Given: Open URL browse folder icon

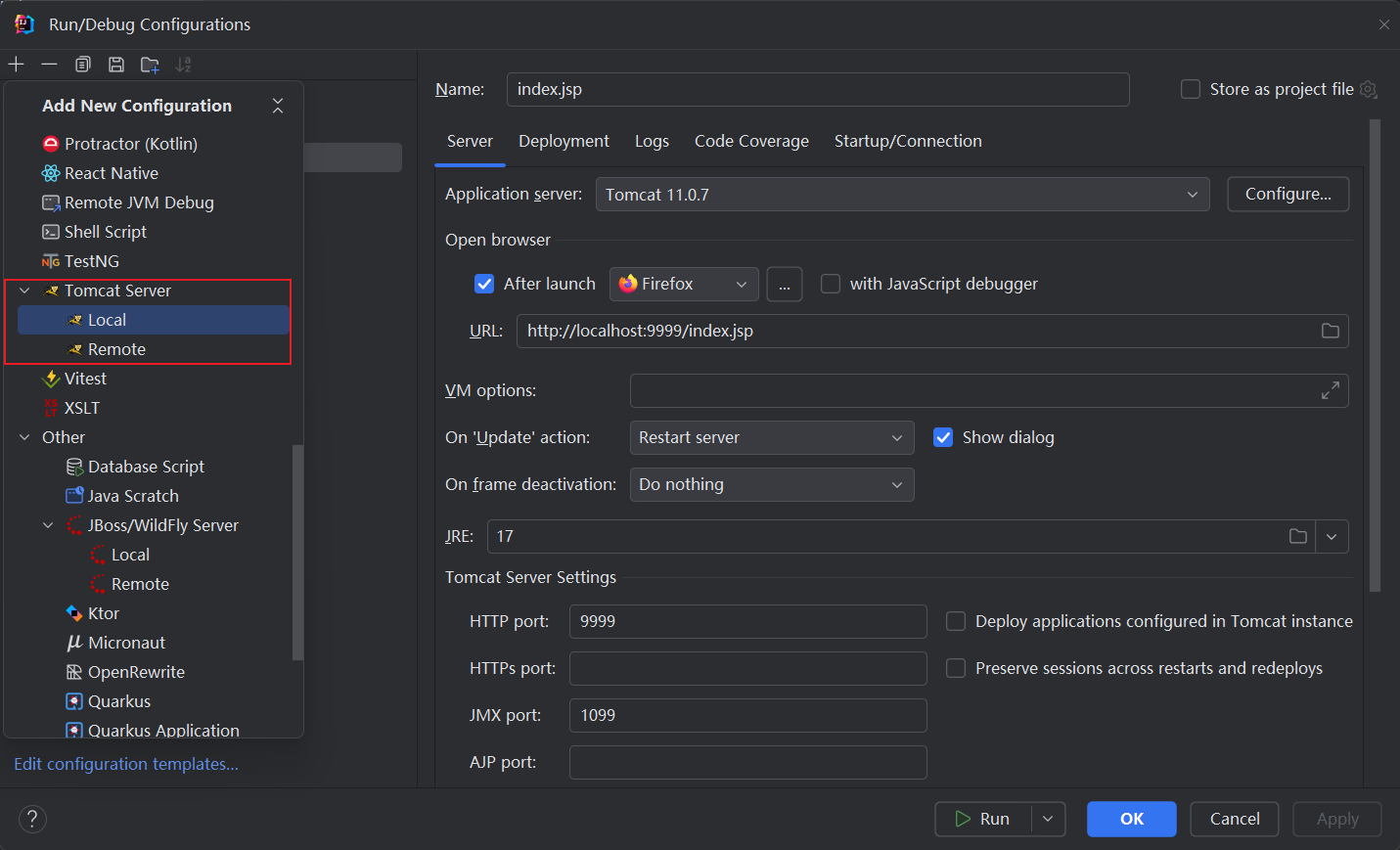Looking at the screenshot, I should [1331, 331].
